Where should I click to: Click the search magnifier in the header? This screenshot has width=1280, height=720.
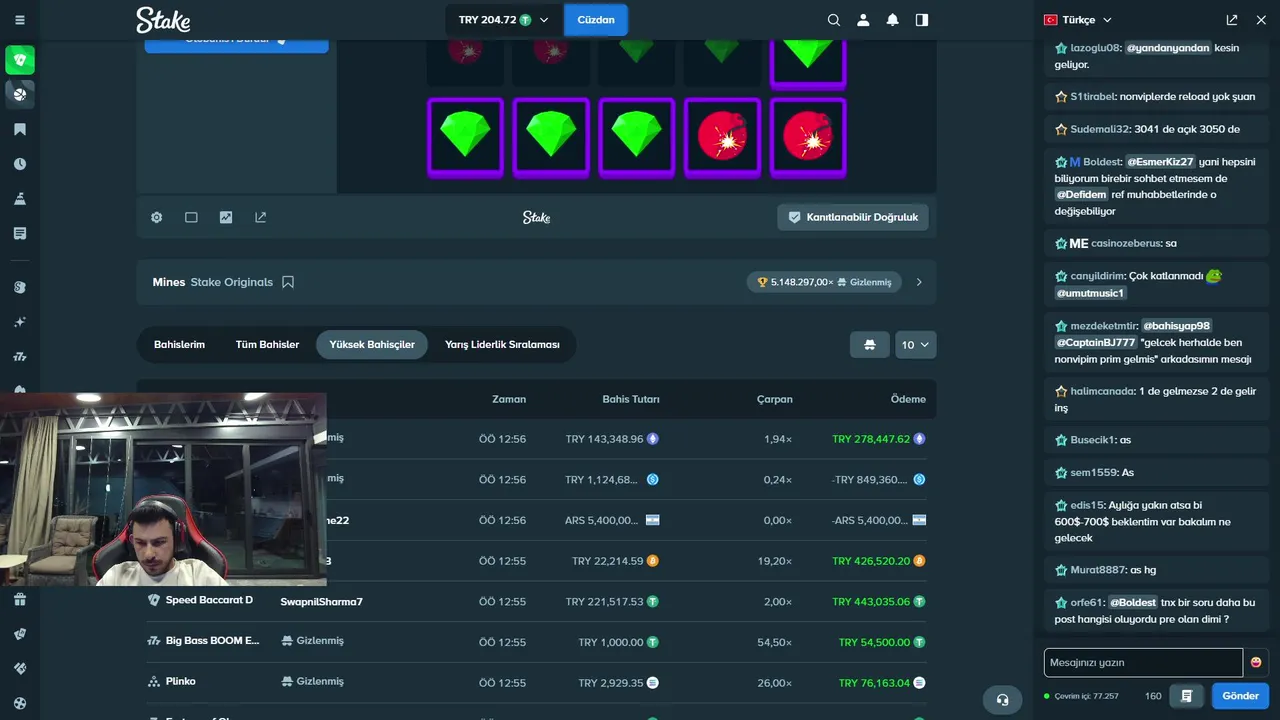click(834, 20)
